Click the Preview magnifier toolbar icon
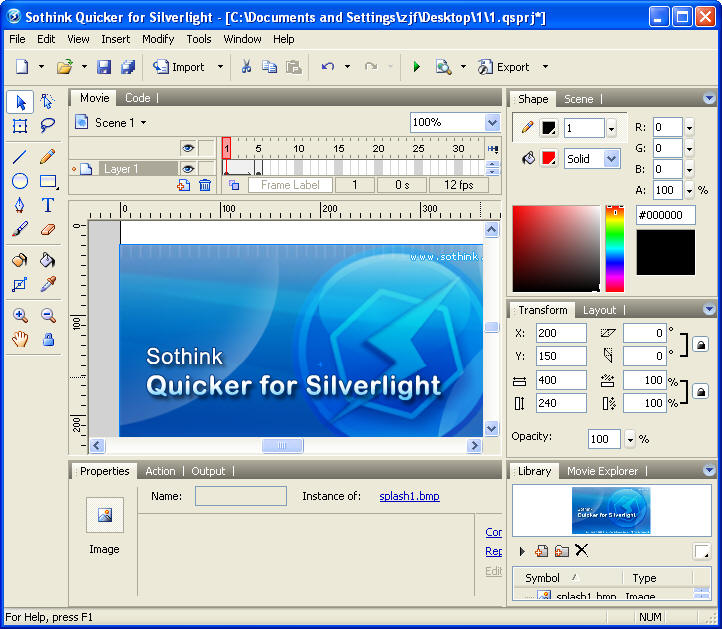The height and width of the screenshot is (629, 722). pyautogui.click(x=443, y=67)
